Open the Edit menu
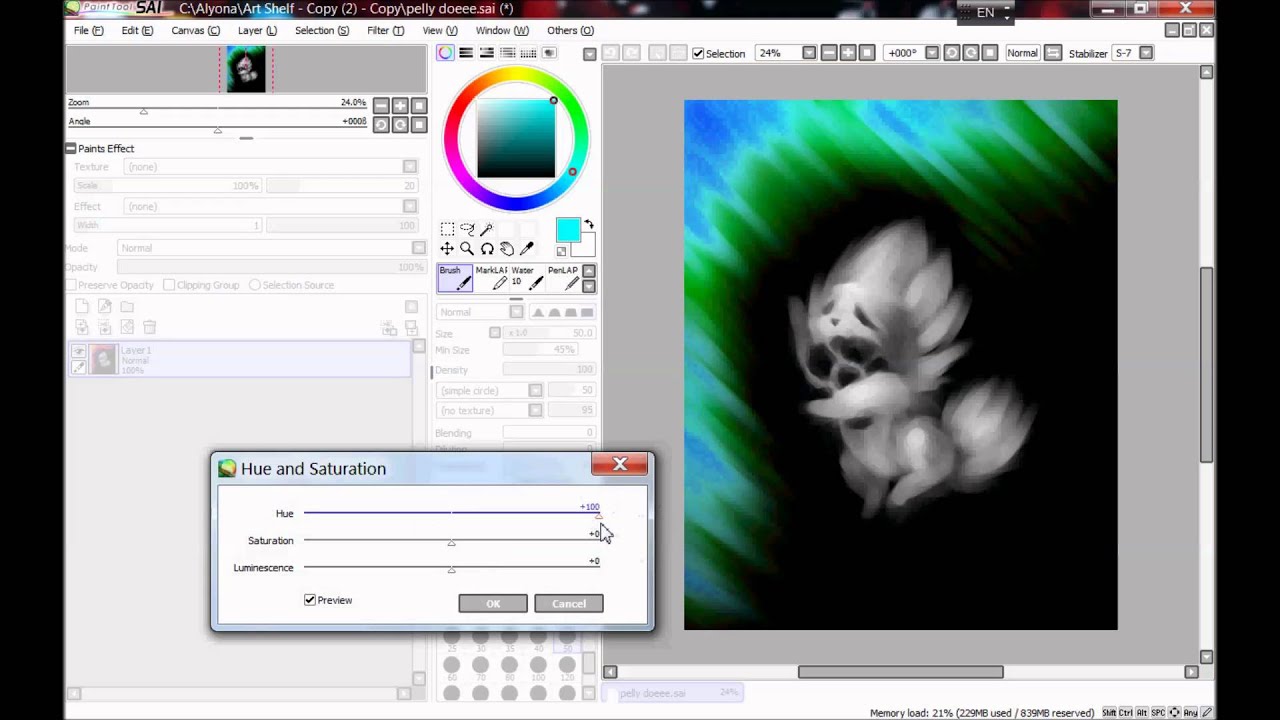1280x720 pixels. click(x=137, y=30)
